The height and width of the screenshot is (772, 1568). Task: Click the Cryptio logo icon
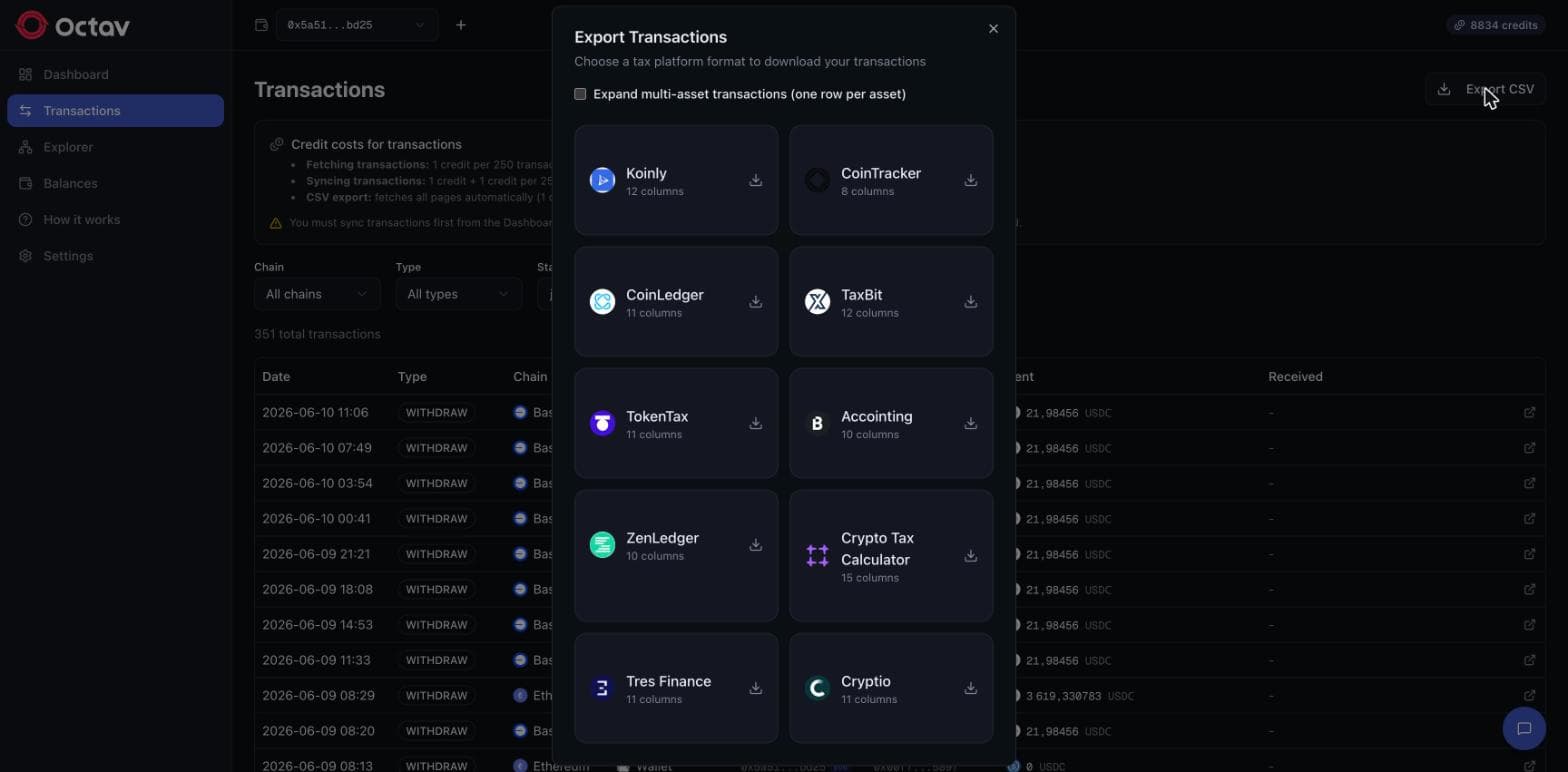pos(817,688)
